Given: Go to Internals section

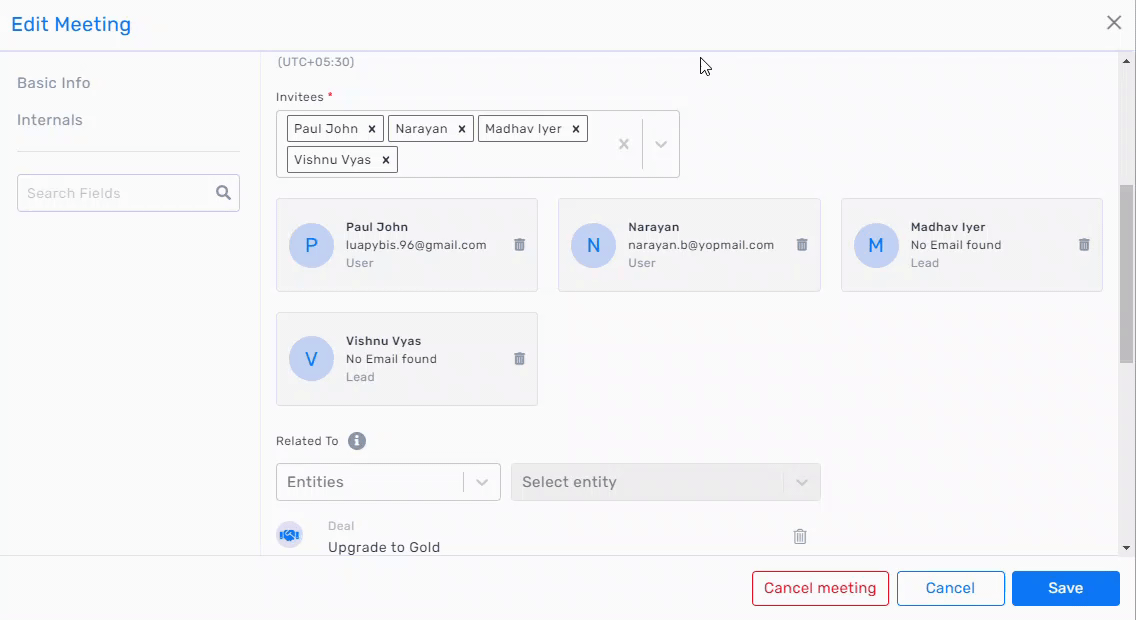Looking at the screenshot, I should pyautogui.click(x=50, y=120).
